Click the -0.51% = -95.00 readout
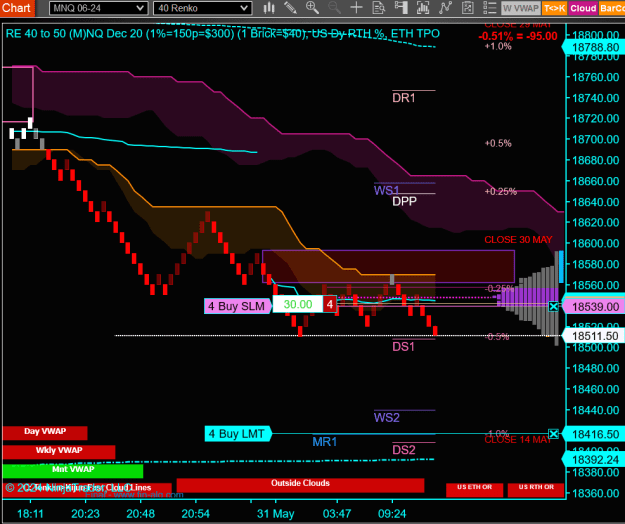Viewport: 625px width, 524px height. point(518,36)
